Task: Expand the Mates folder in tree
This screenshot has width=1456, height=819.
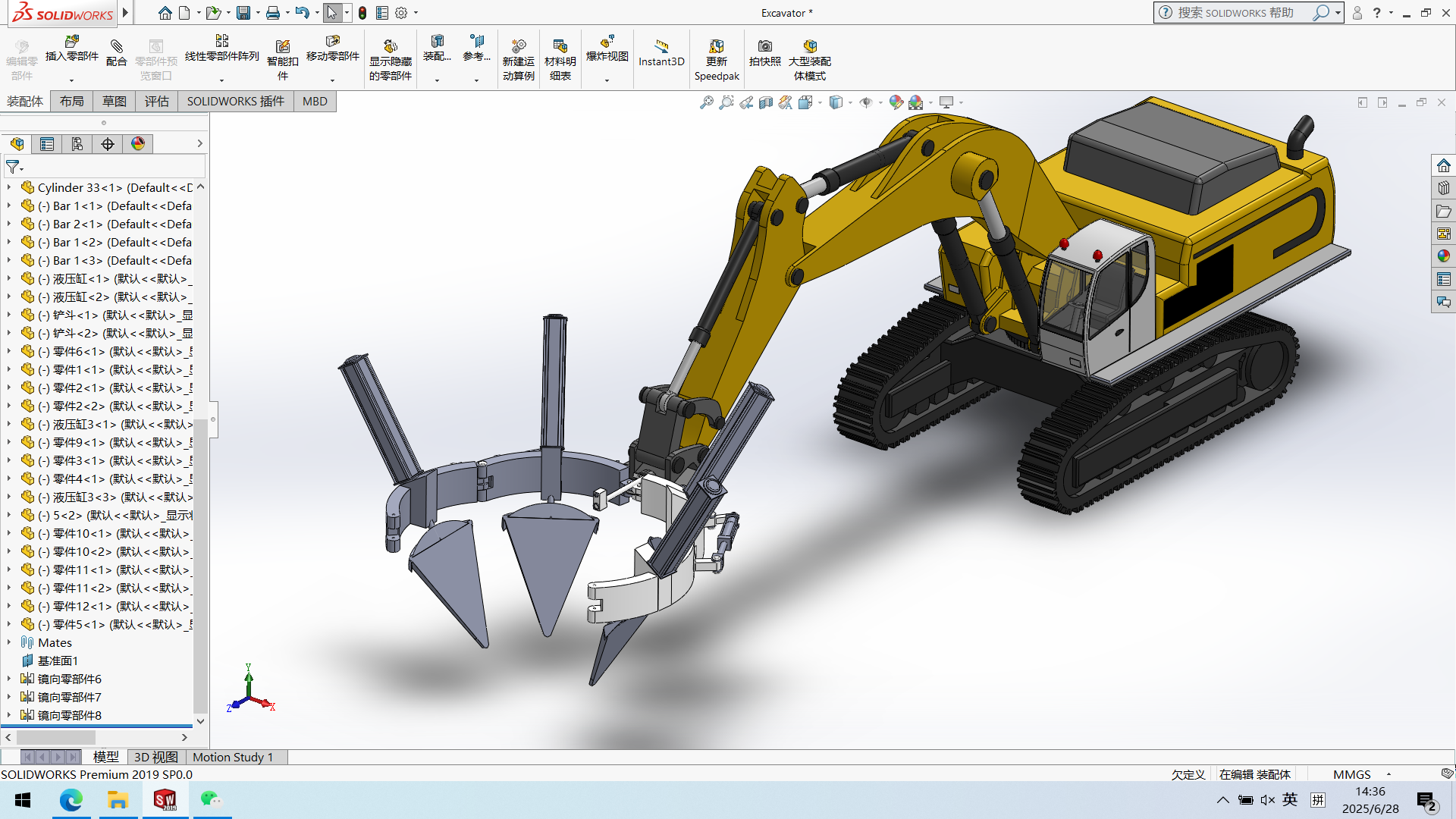Action: tap(9, 642)
